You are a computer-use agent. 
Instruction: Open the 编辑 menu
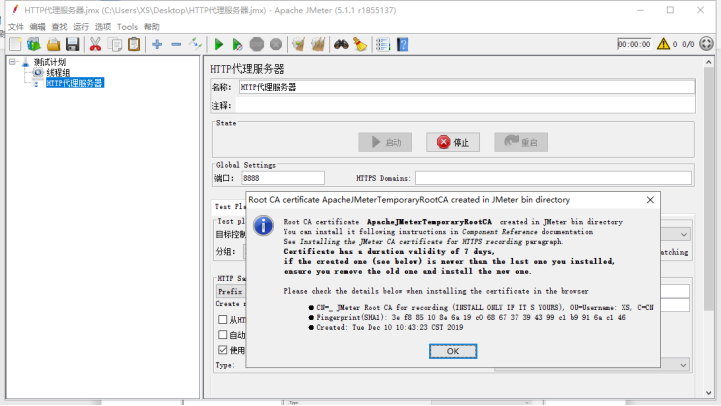click(38, 27)
